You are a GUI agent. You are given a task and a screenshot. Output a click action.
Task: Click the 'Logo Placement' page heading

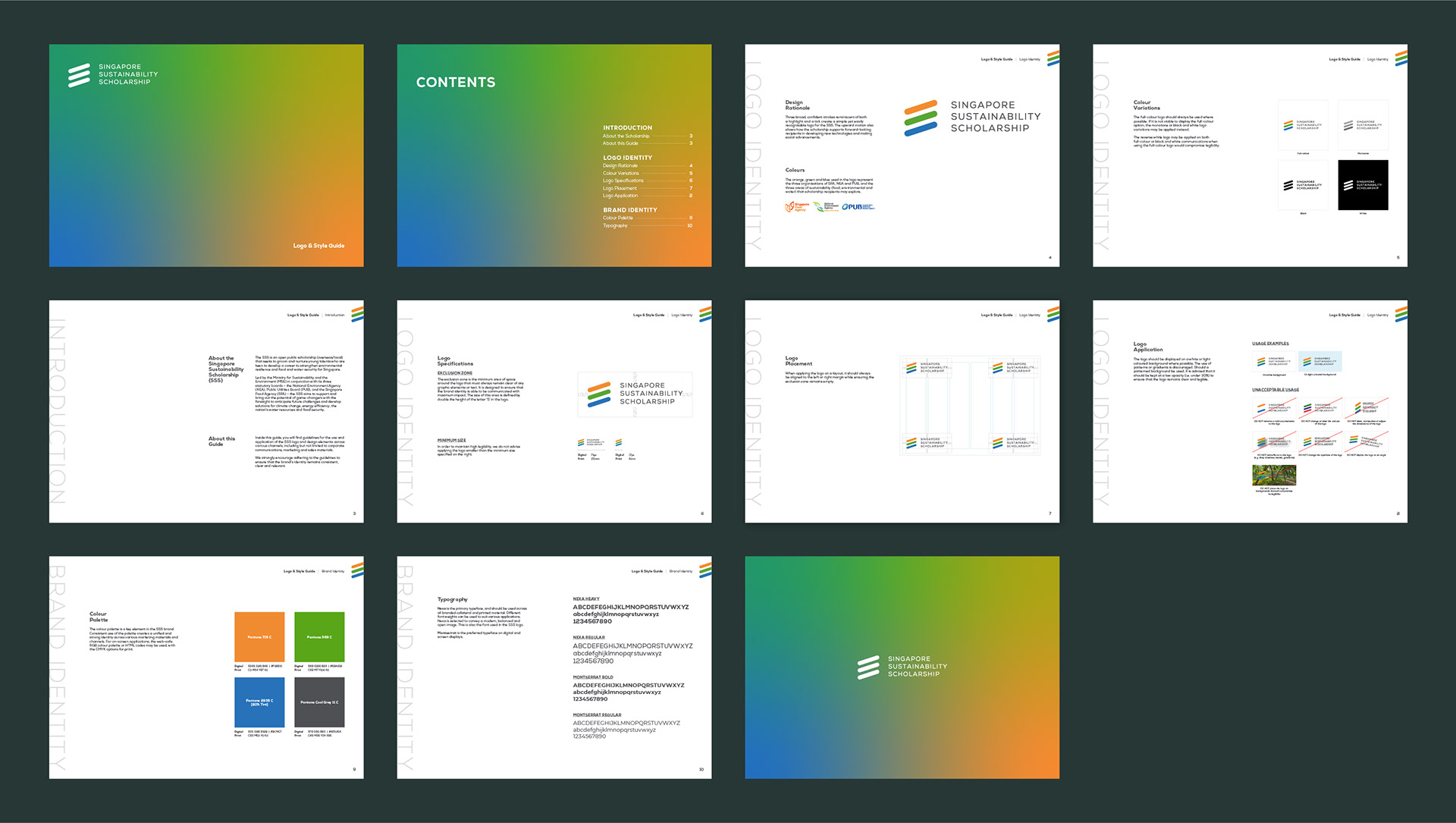(799, 361)
